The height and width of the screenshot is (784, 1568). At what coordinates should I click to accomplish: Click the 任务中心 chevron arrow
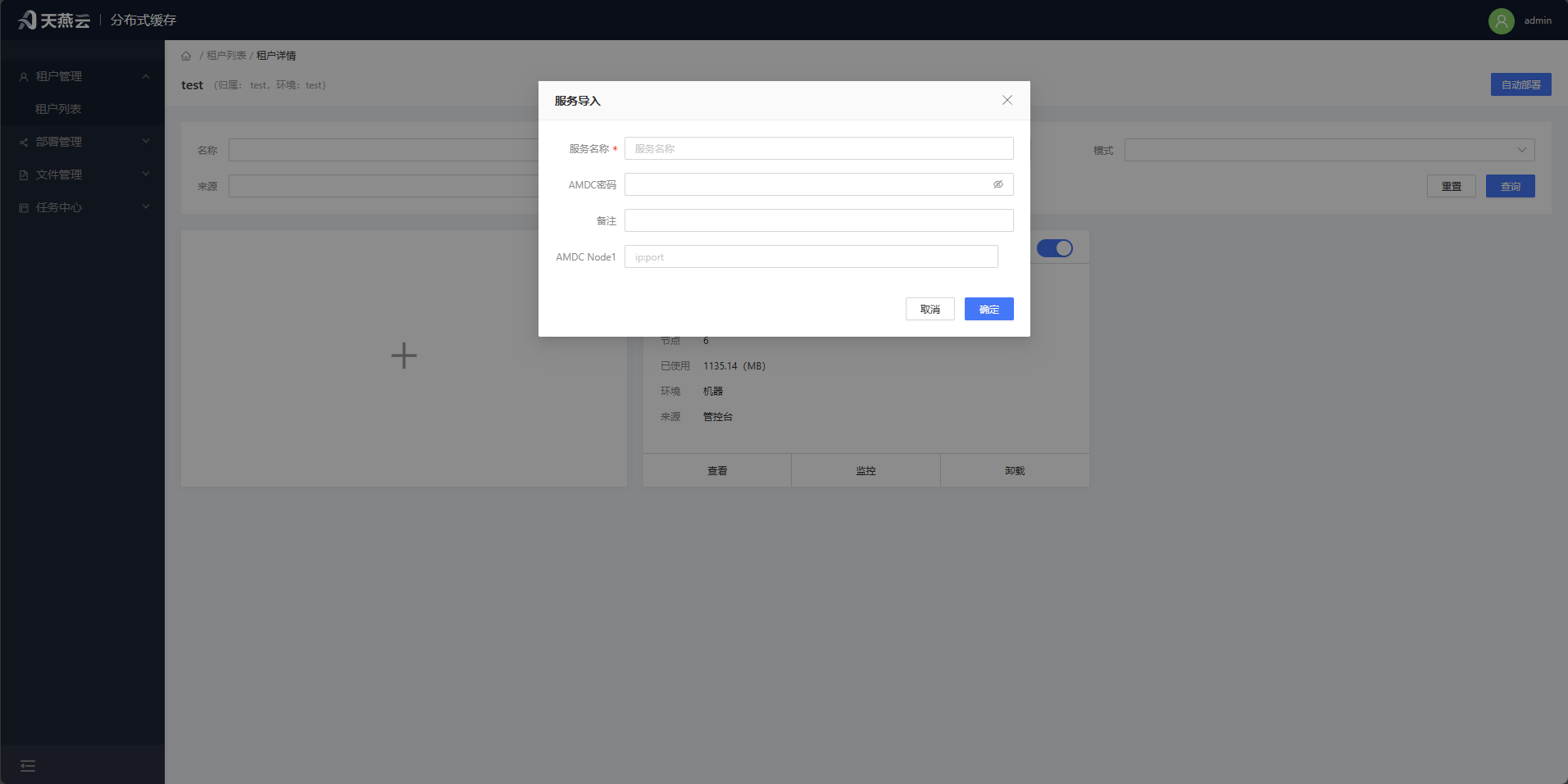(x=146, y=206)
